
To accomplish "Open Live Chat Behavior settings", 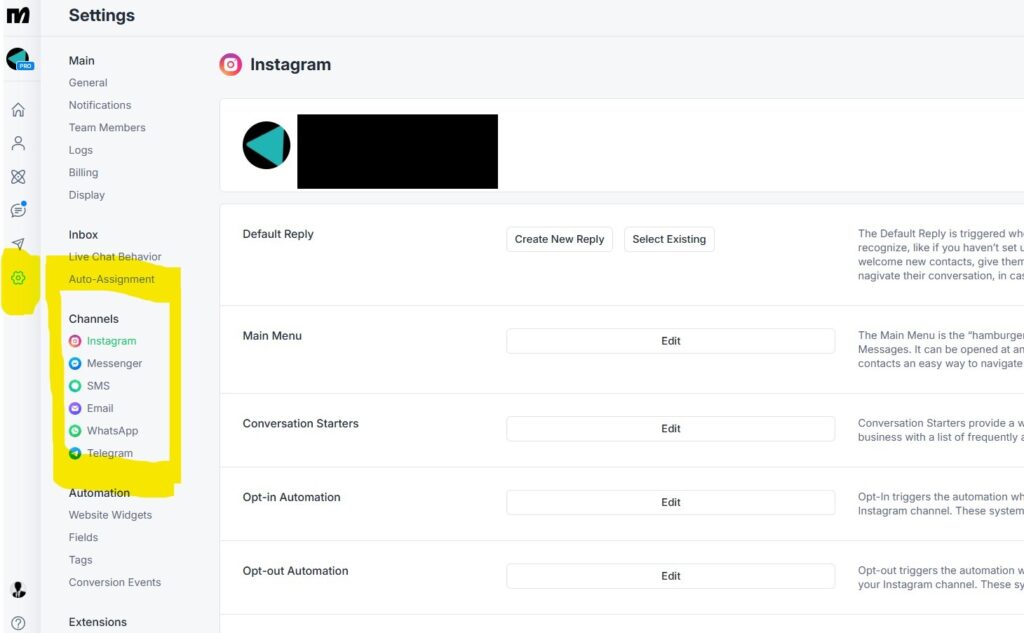I will (114, 256).
